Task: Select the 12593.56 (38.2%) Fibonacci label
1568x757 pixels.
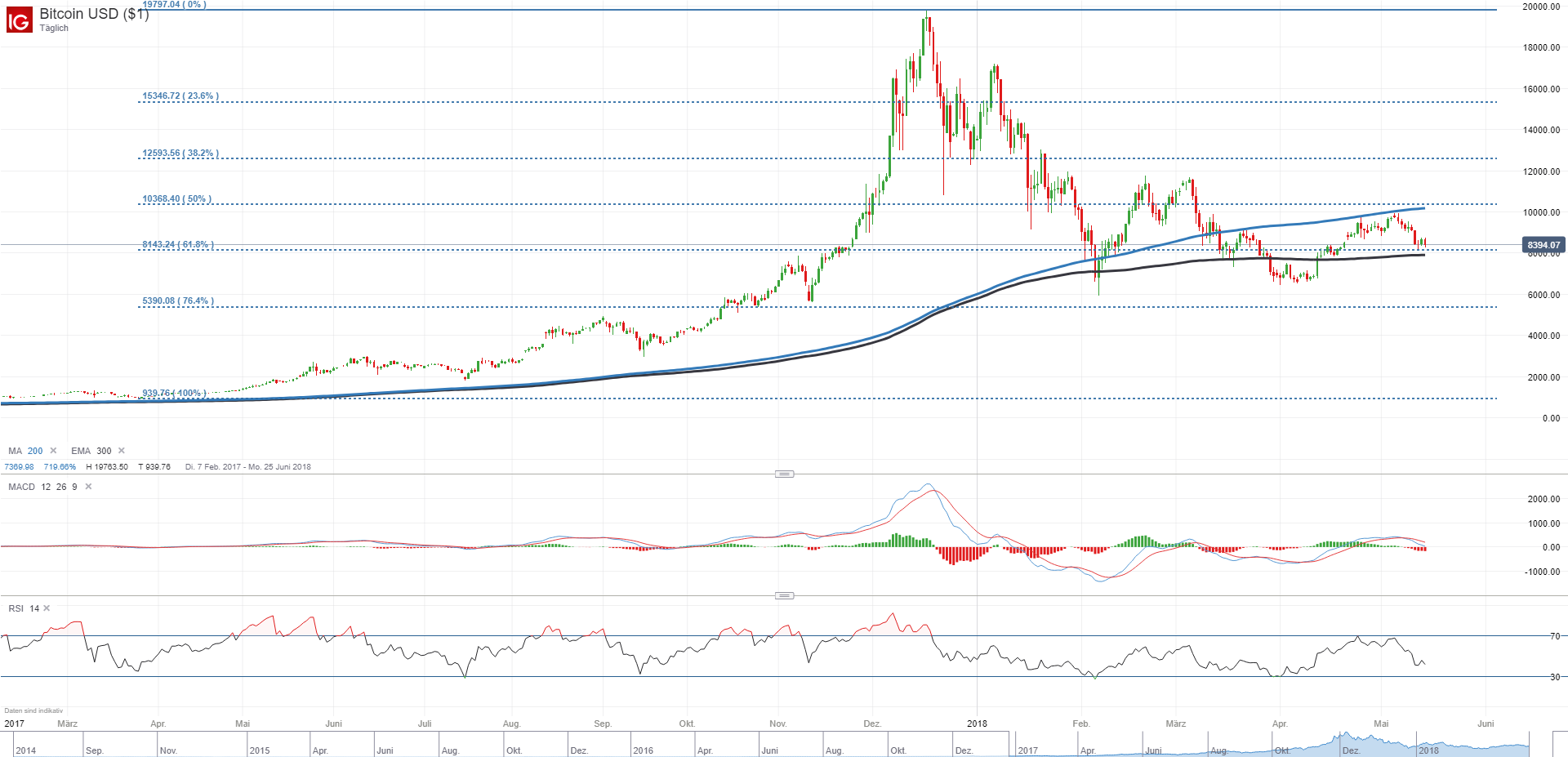Action: (x=180, y=153)
